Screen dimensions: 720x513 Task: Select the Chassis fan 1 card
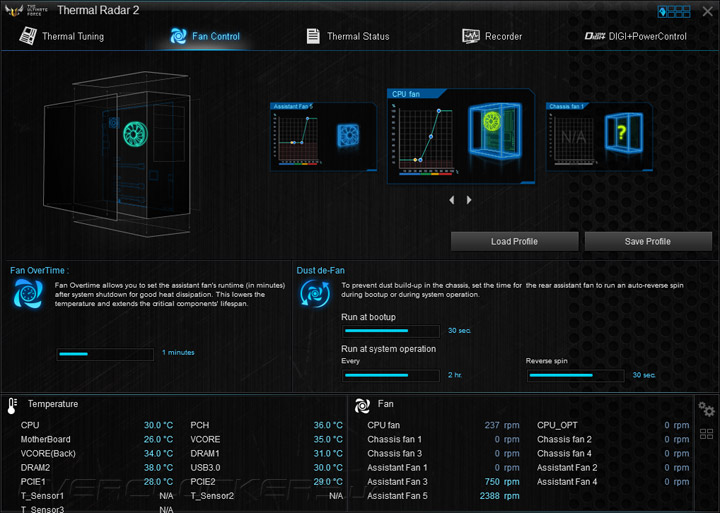(x=599, y=137)
